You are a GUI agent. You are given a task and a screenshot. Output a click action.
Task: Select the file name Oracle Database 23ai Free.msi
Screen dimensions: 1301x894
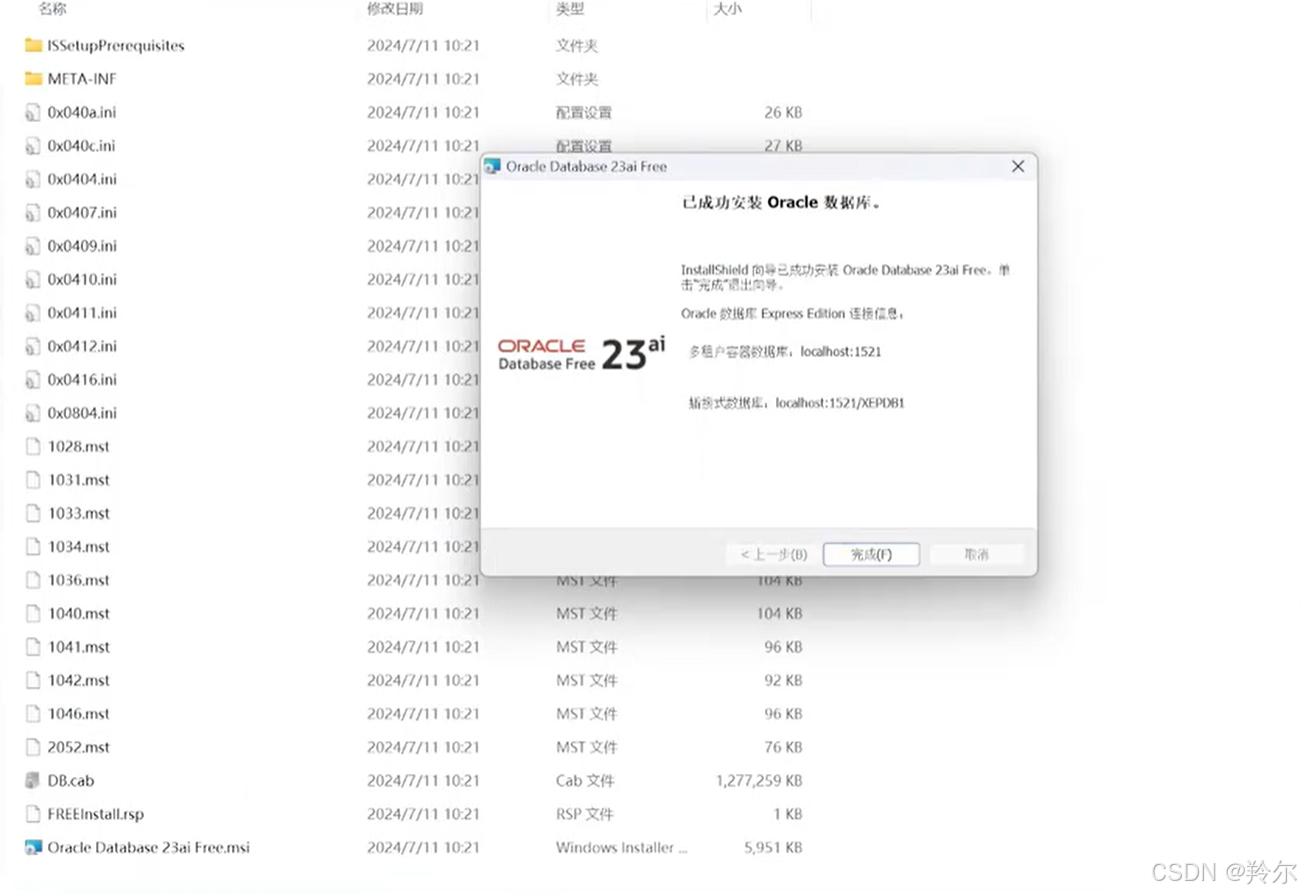pyautogui.click(x=149, y=847)
